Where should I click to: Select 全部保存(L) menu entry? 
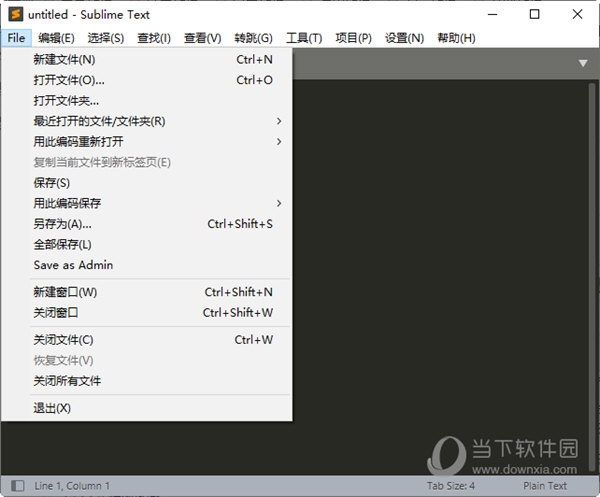(x=147, y=244)
